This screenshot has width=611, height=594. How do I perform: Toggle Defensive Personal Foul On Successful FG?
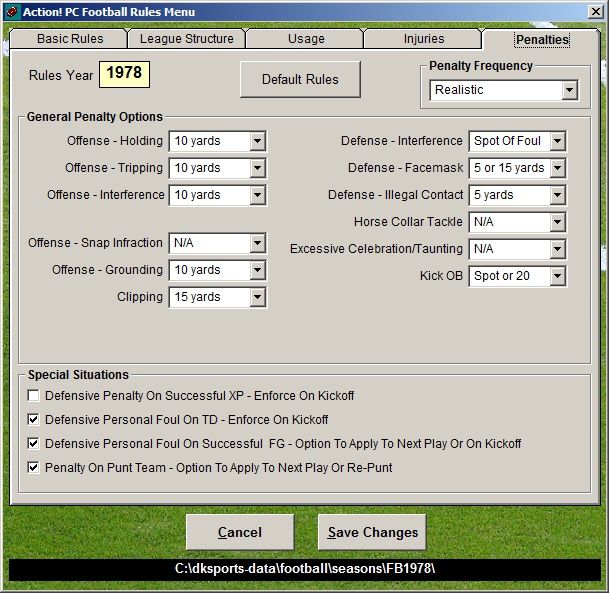point(34,443)
